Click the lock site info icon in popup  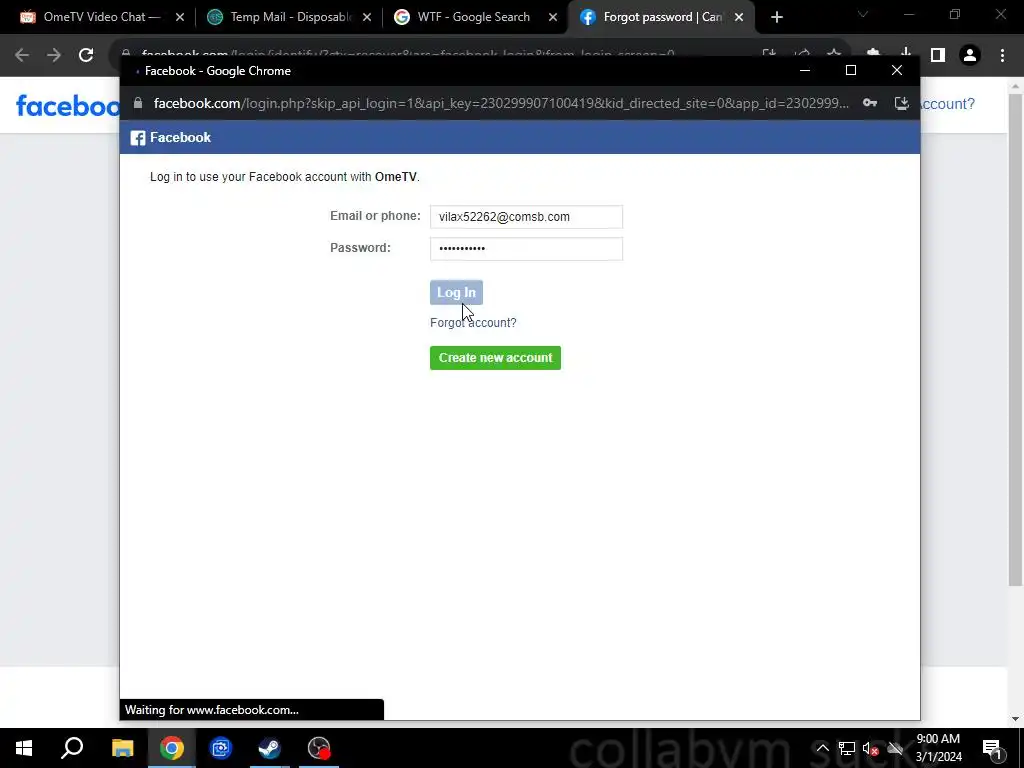[138, 103]
